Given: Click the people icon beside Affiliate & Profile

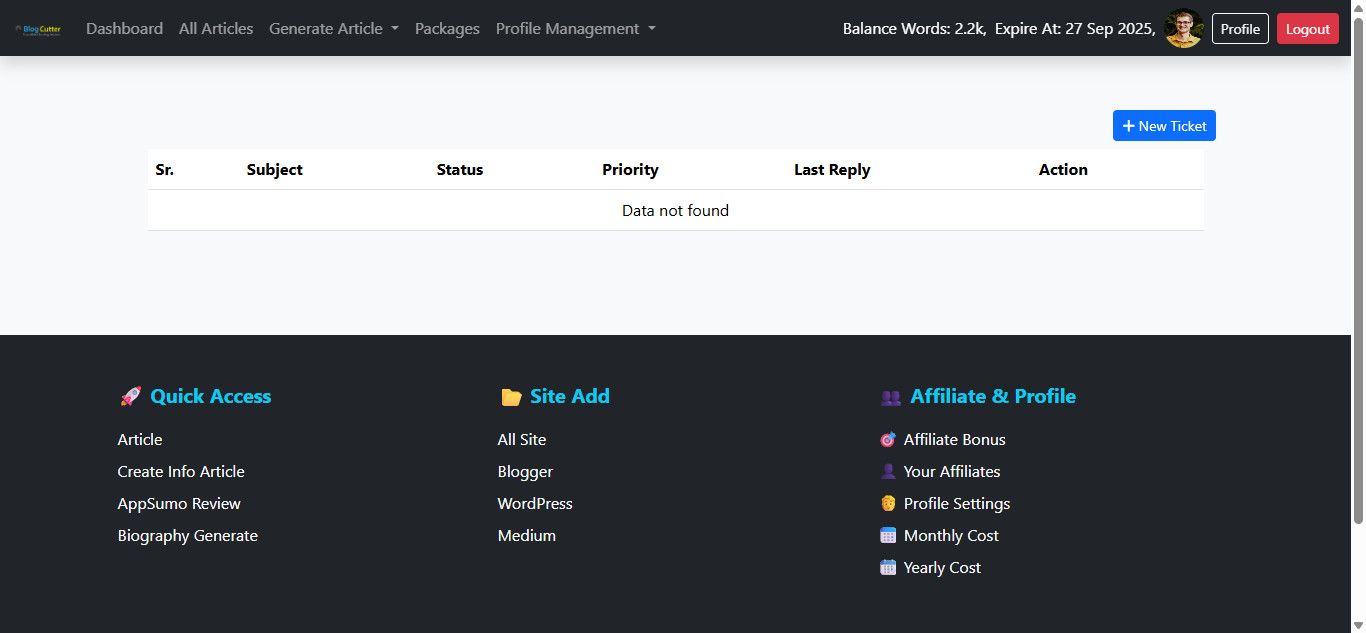Looking at the screenshot, I should pos(890,397).
